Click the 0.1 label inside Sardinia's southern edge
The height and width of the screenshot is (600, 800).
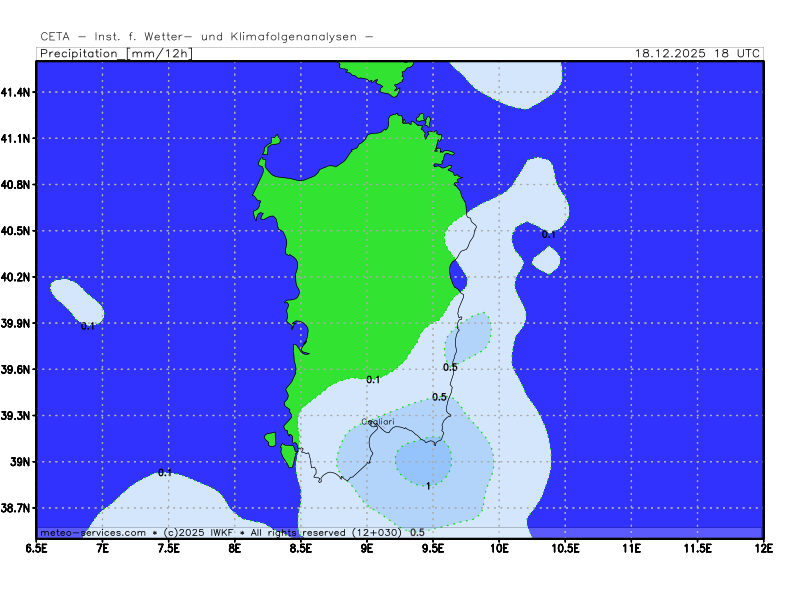click(373, 380)
